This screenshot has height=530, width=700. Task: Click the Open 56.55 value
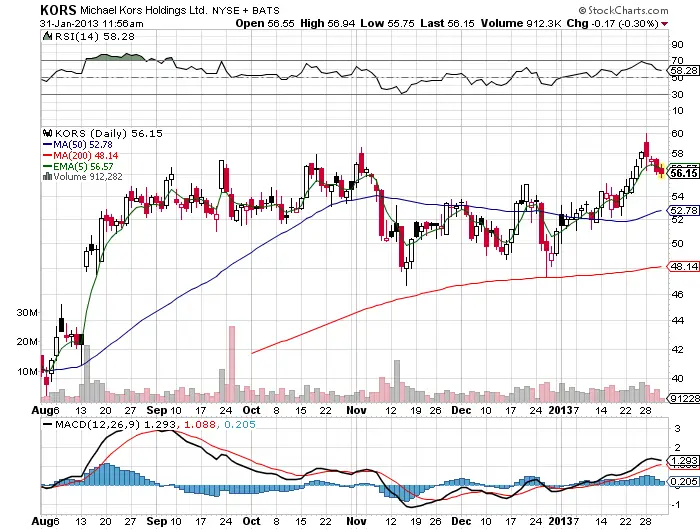(265, 23)
